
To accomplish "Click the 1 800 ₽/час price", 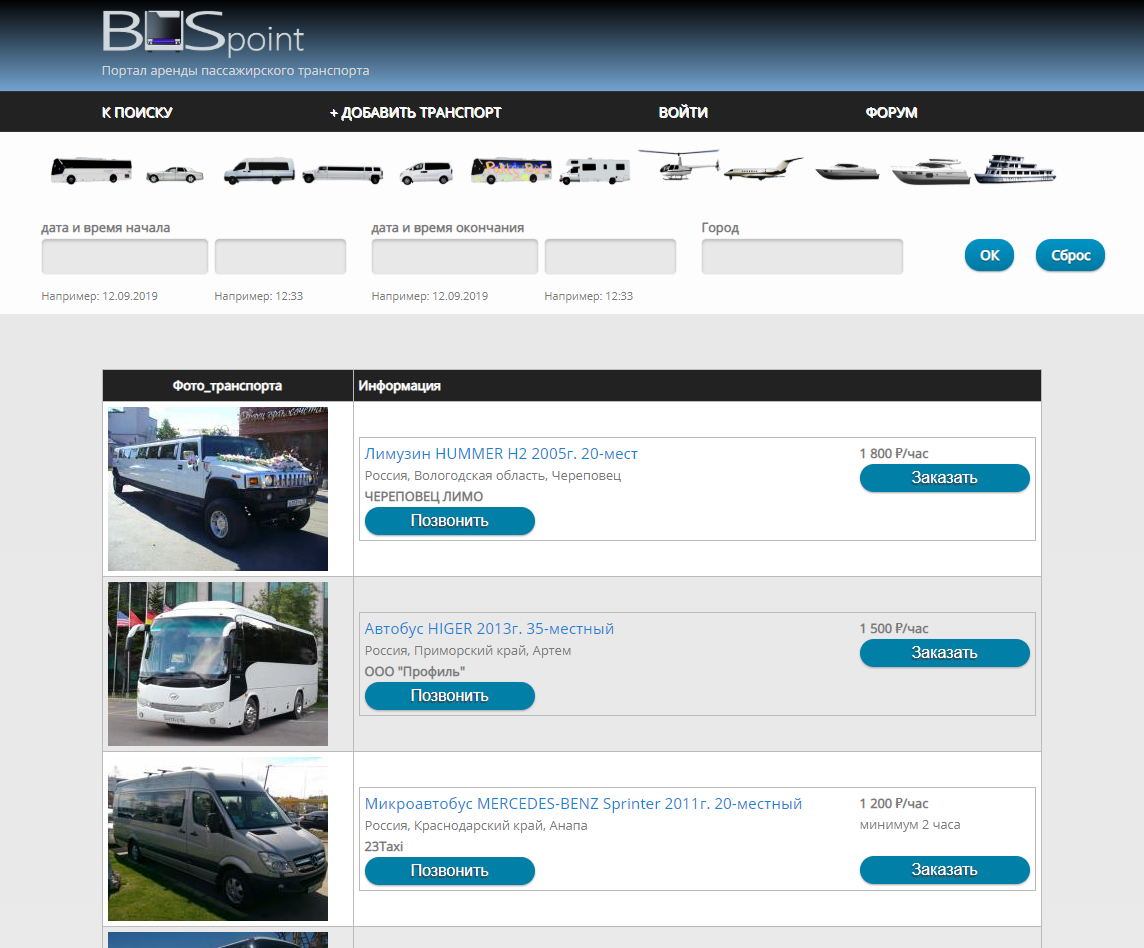I will (894, 453).
